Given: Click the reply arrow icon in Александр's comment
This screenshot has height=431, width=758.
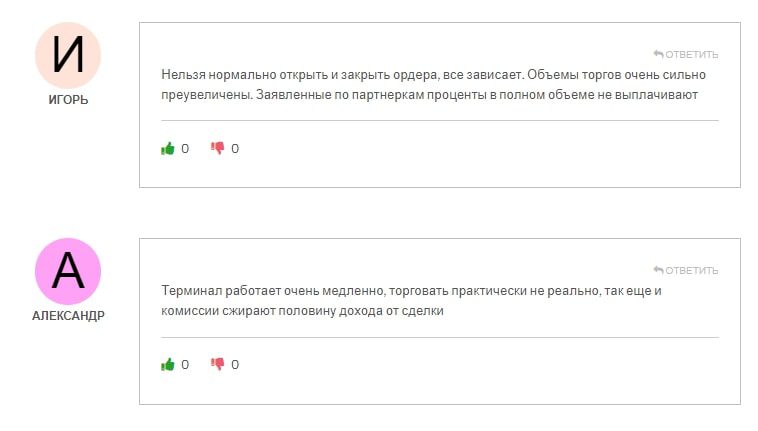Looking at the screenshot, I should (x=658, y=270).
